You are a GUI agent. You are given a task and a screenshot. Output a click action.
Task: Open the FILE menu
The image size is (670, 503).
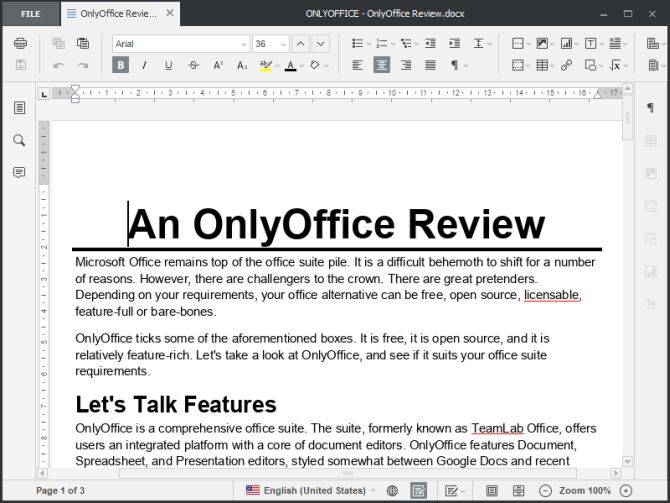[x=30, y=14]
